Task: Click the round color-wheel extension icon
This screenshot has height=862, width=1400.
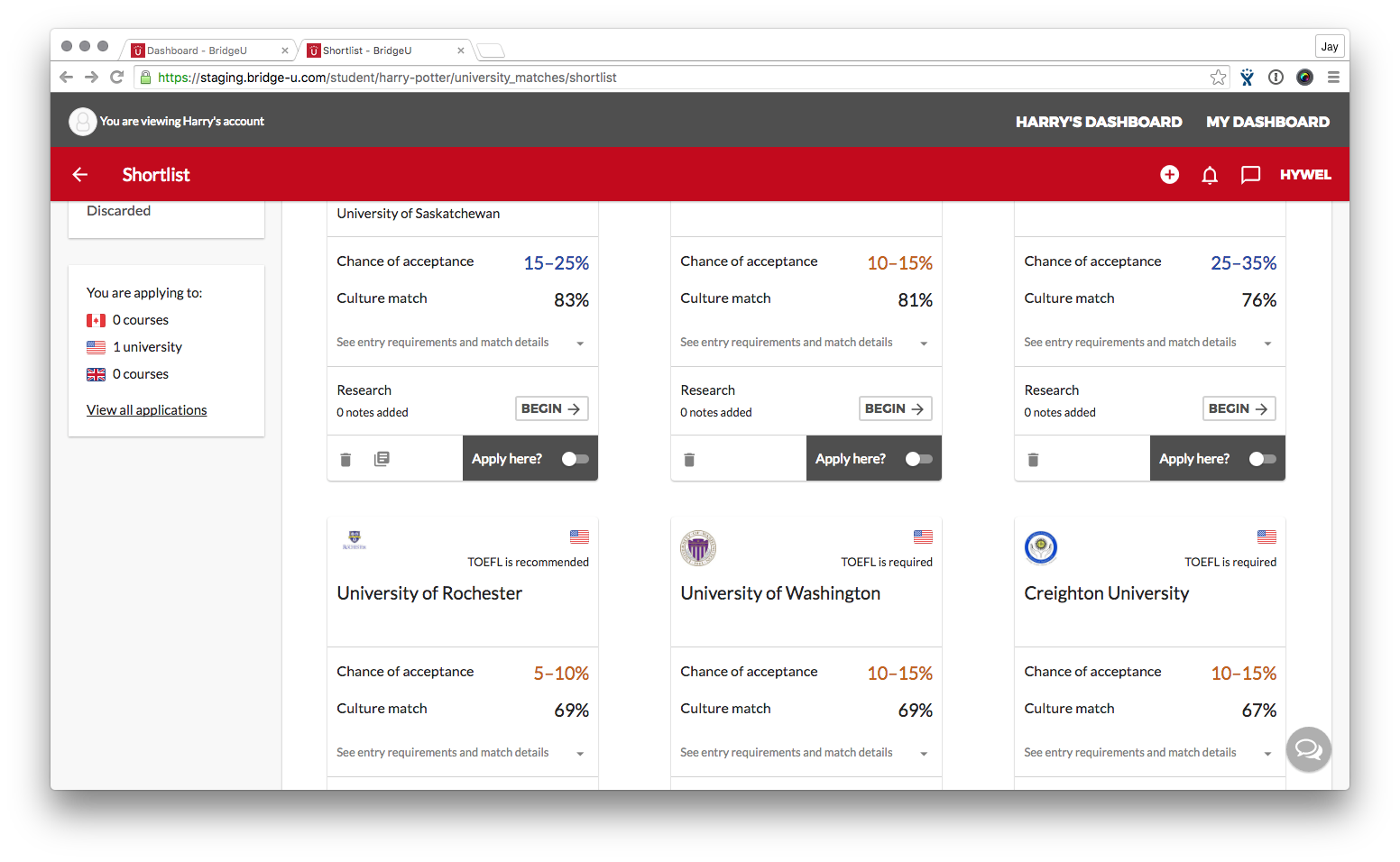Action: click(x=1304, y=78)
